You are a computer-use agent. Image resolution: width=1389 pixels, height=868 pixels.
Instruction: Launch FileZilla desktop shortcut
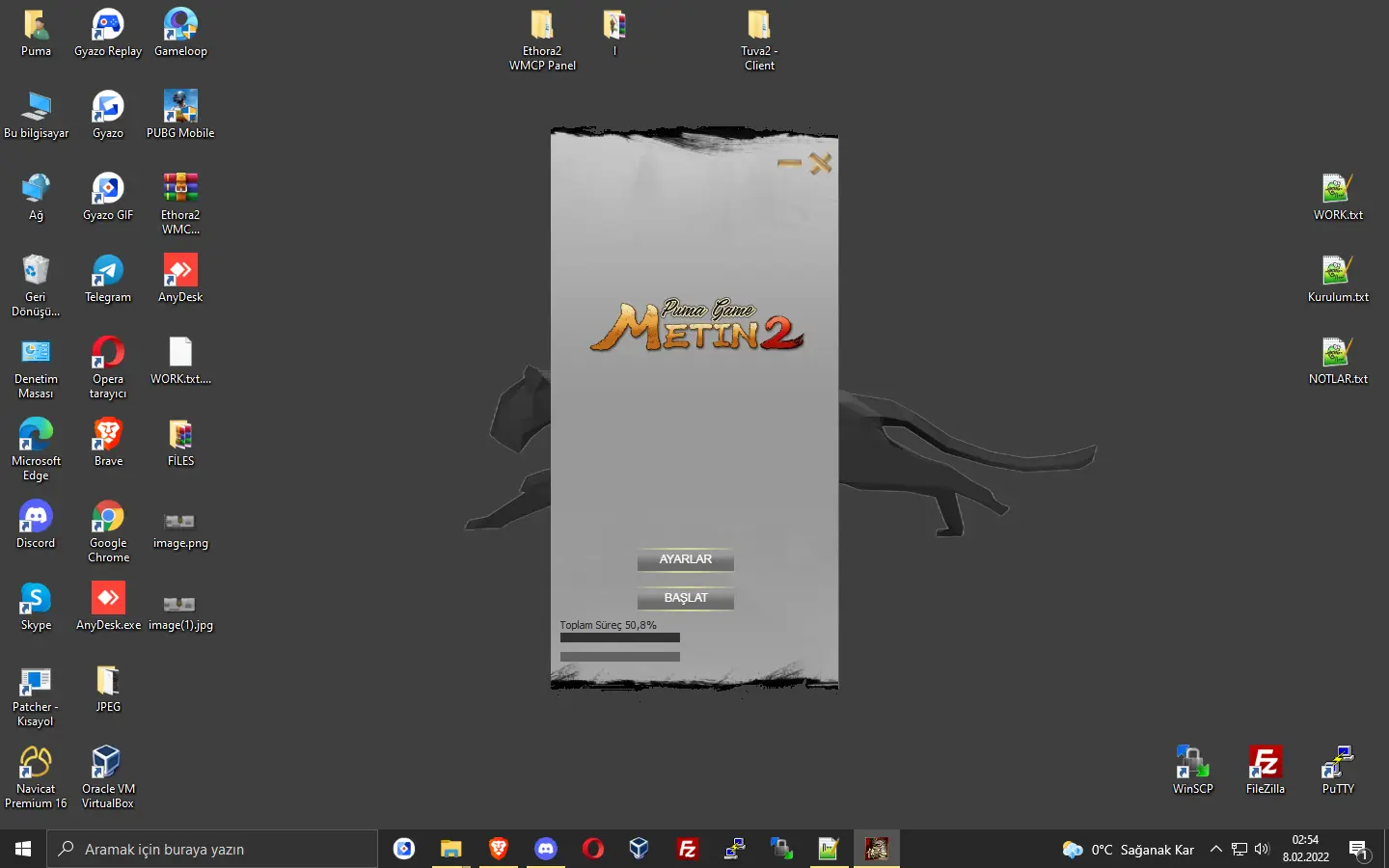[x=1266, y=772]
